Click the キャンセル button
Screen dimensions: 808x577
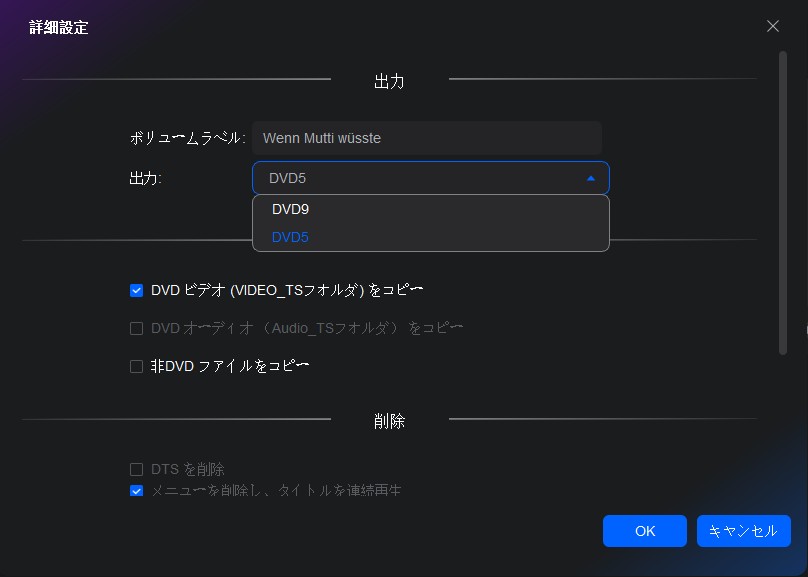pyautogui.click(x=744, y=531)
